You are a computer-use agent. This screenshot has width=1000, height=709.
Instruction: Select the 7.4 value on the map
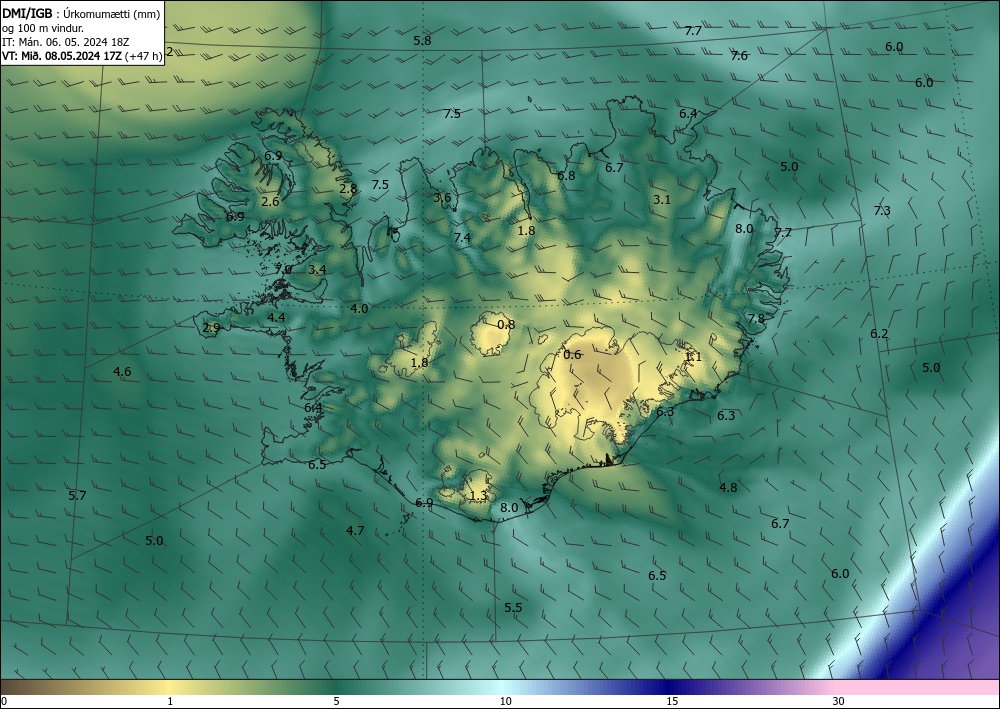462,237
